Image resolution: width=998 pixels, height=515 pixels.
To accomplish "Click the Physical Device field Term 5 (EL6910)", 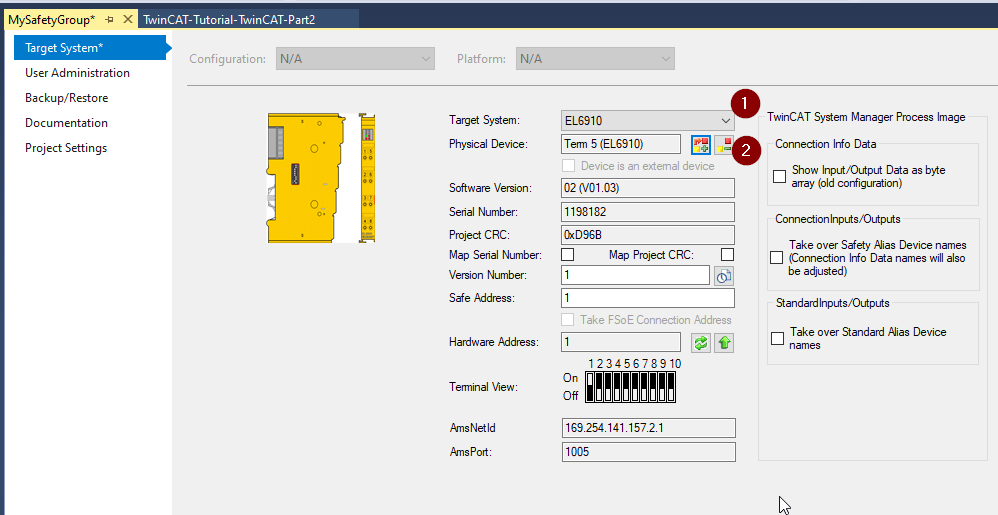I will point(621,144).
